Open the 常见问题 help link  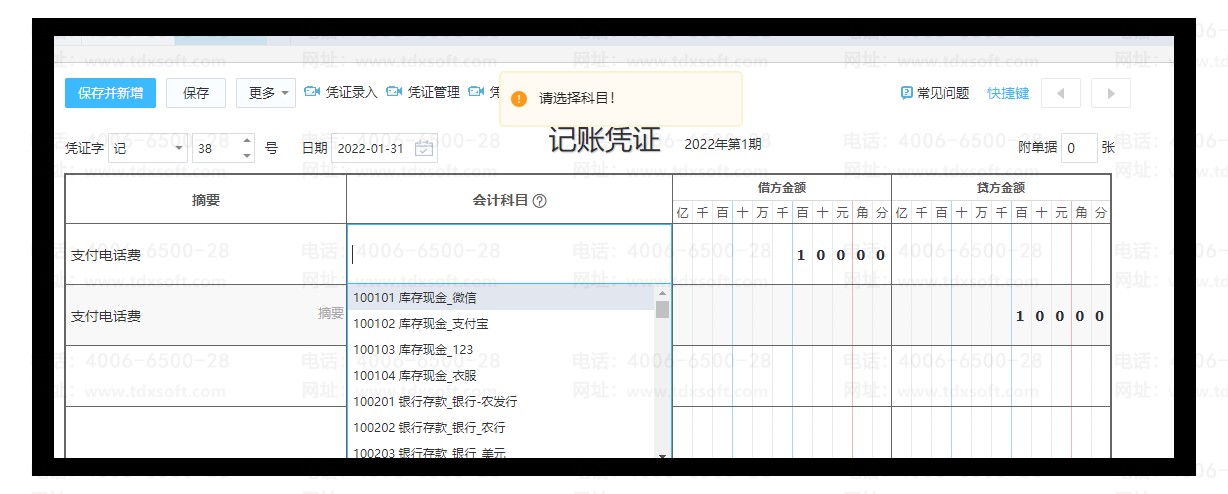click(x=935, y=93)
